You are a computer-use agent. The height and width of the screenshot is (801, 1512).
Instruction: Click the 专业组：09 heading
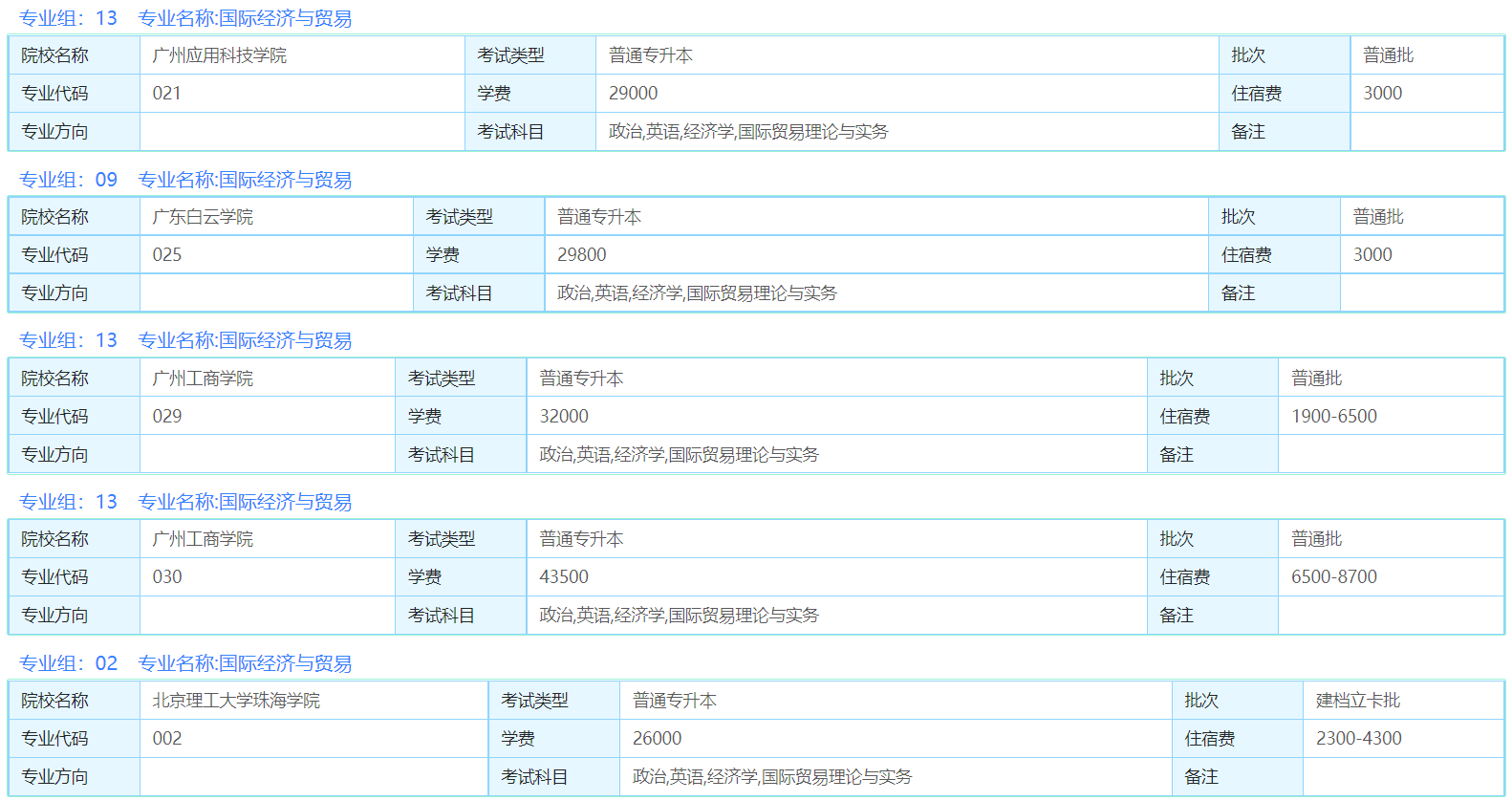pos(68,180)
